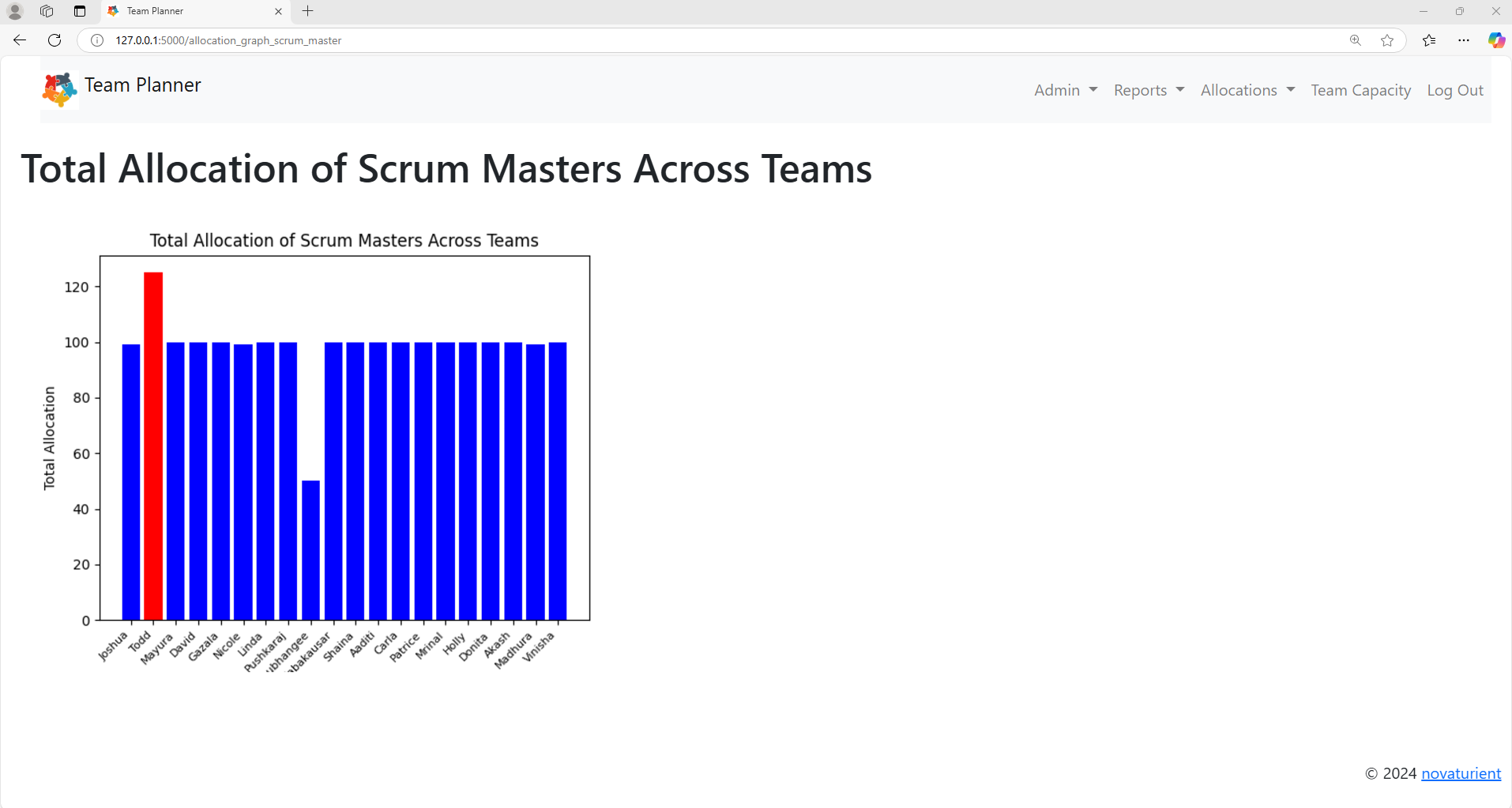Expand the Admin dropdown menu

point(1066,90)
